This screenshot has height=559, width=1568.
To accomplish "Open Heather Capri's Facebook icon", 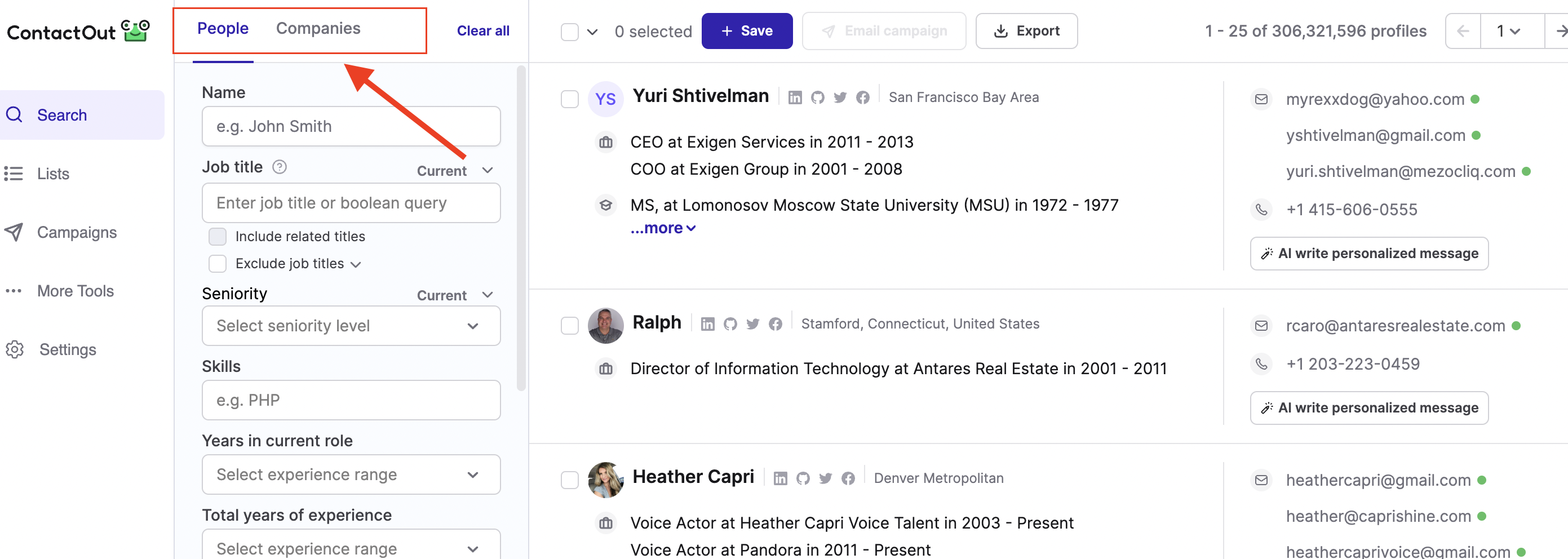I will coord(848,479).
